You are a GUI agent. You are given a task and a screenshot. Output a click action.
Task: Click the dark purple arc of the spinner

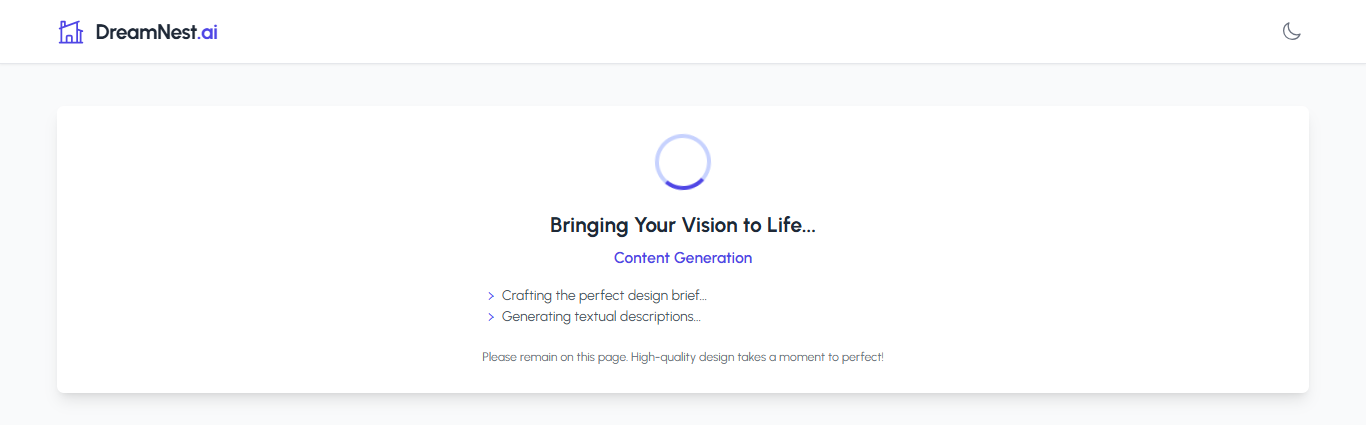pyautogui.click(x=683, y=187)
